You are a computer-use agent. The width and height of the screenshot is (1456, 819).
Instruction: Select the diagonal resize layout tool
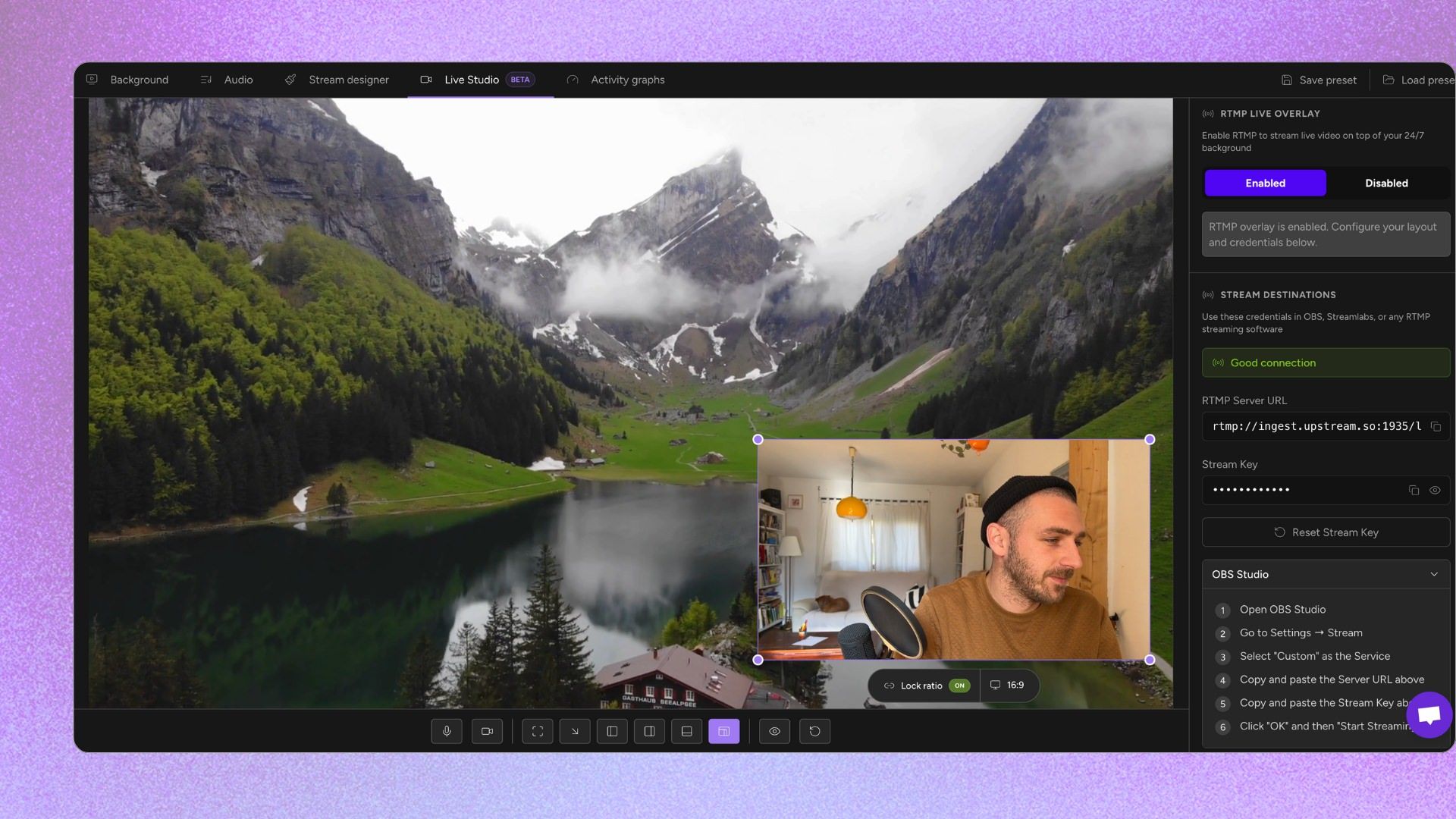[575, 731]
